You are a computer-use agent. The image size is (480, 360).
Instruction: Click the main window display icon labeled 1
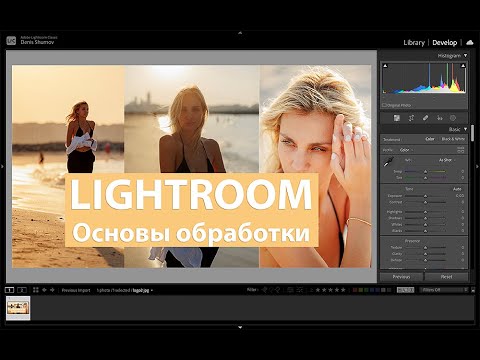(x=10, y=290)
